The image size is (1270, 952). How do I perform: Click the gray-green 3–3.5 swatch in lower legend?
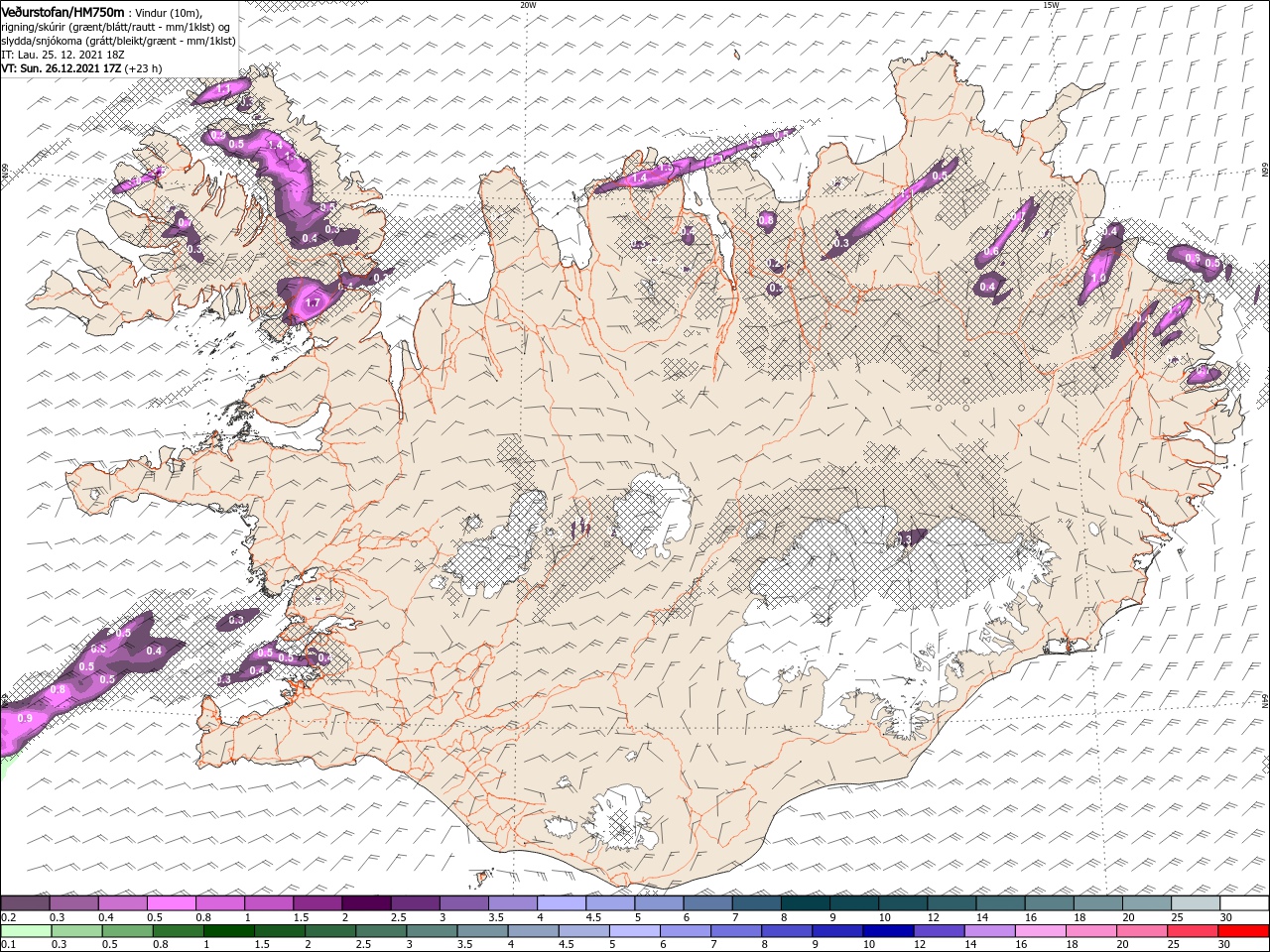pos(432,931)
